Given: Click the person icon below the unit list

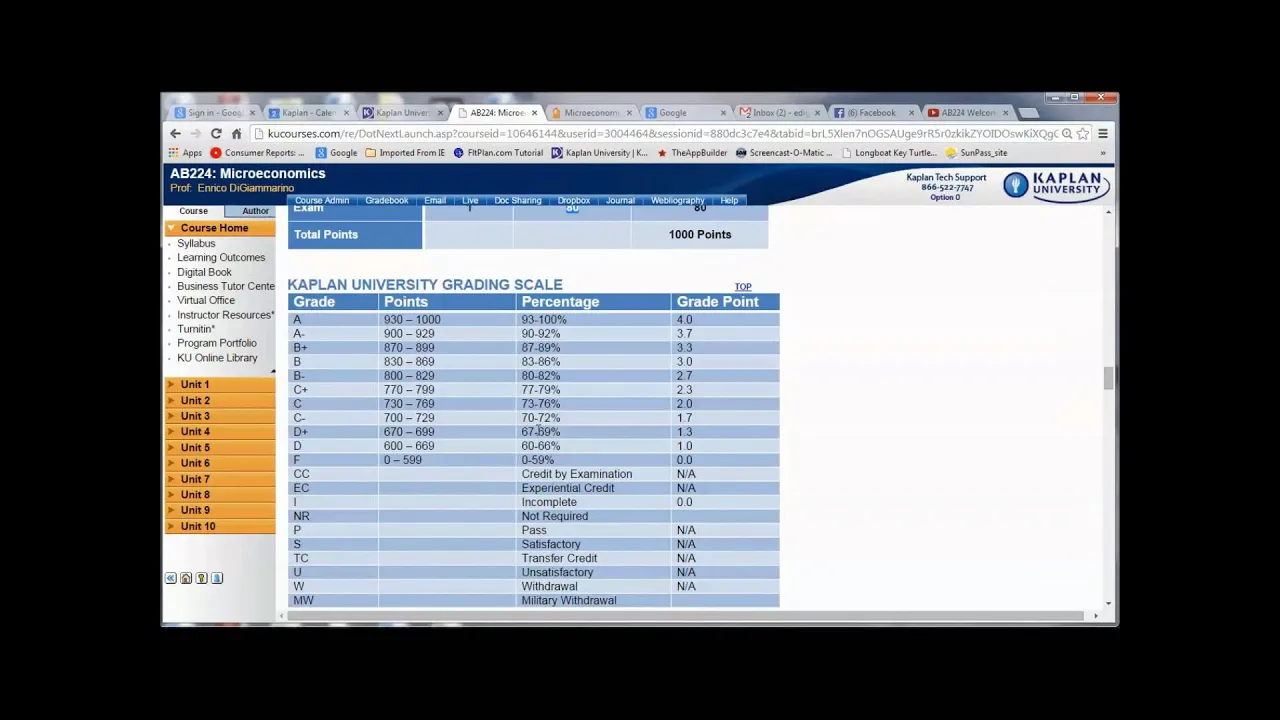Looking at the screenshot, I should click(217, 578).
